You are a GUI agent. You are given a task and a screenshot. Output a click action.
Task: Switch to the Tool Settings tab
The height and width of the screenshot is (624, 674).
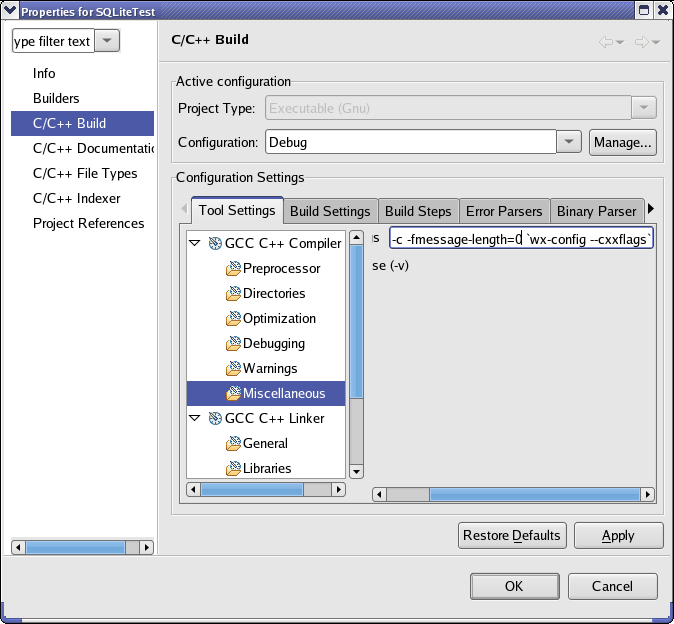[237, 211]
